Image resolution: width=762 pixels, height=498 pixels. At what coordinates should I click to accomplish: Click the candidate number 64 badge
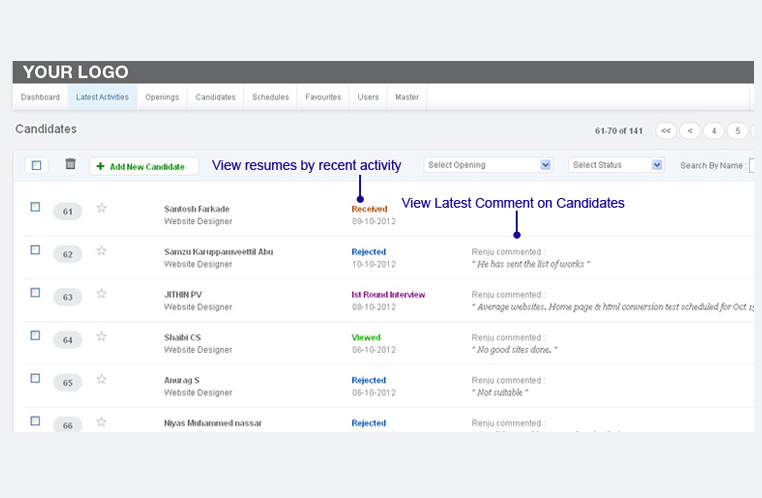coord(68,340)
